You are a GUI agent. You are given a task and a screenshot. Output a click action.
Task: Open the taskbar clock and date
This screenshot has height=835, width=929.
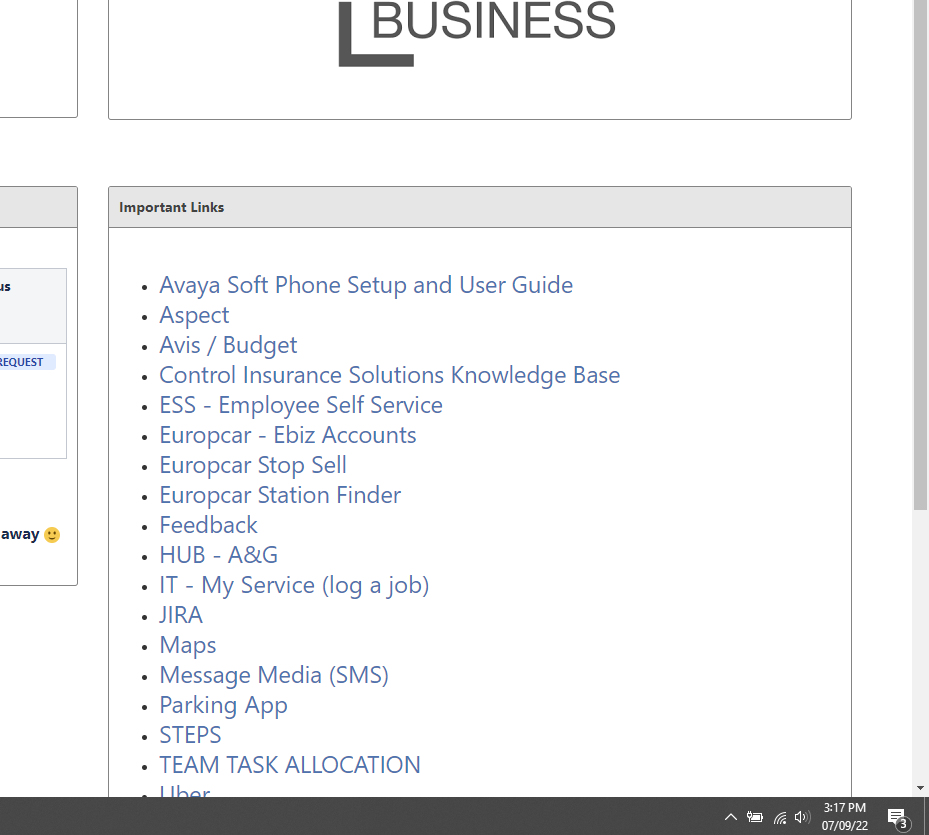pyautogui.click(x=844, y=817)
